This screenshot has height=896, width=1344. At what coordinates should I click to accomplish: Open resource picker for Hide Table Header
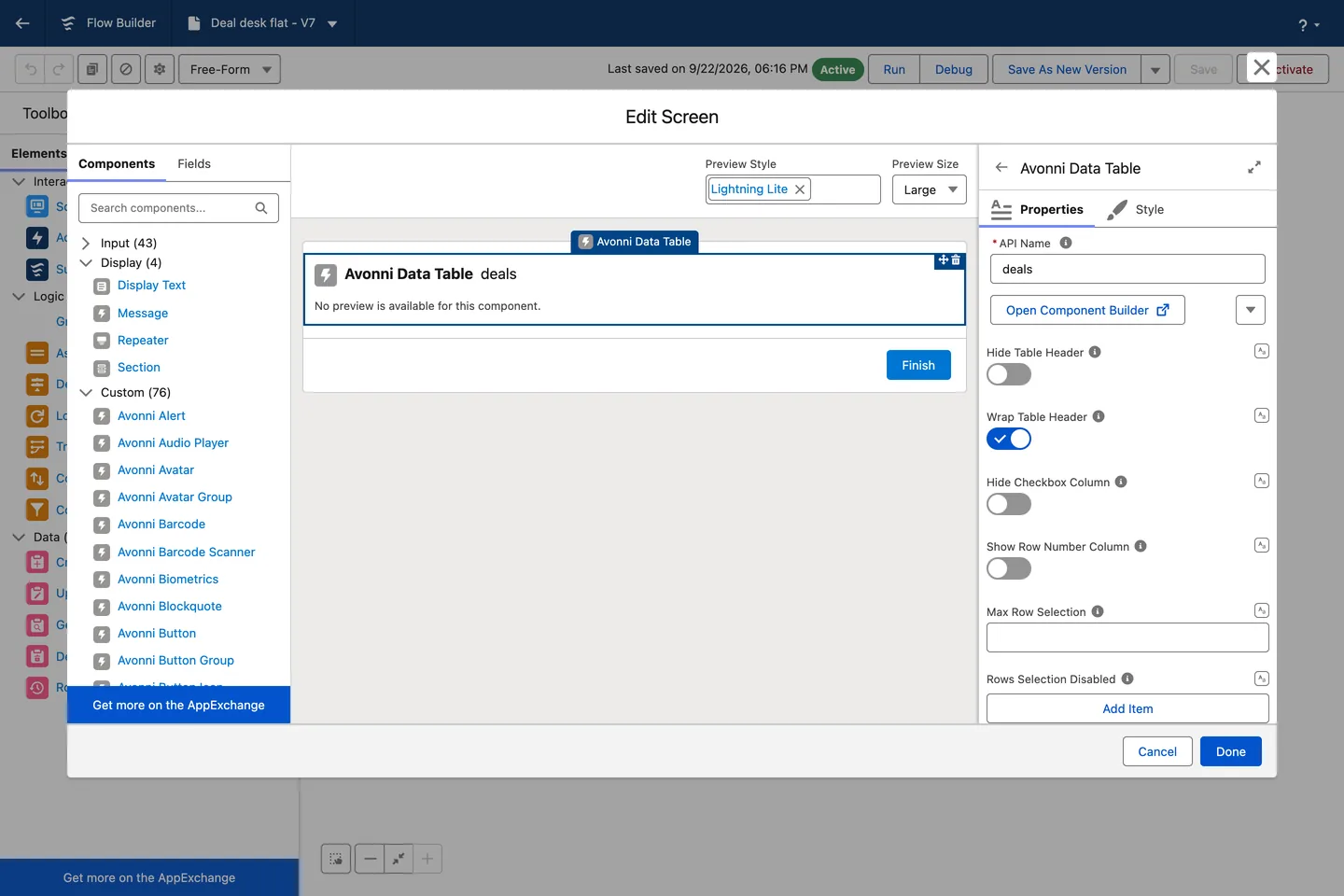coord(1262,351)
